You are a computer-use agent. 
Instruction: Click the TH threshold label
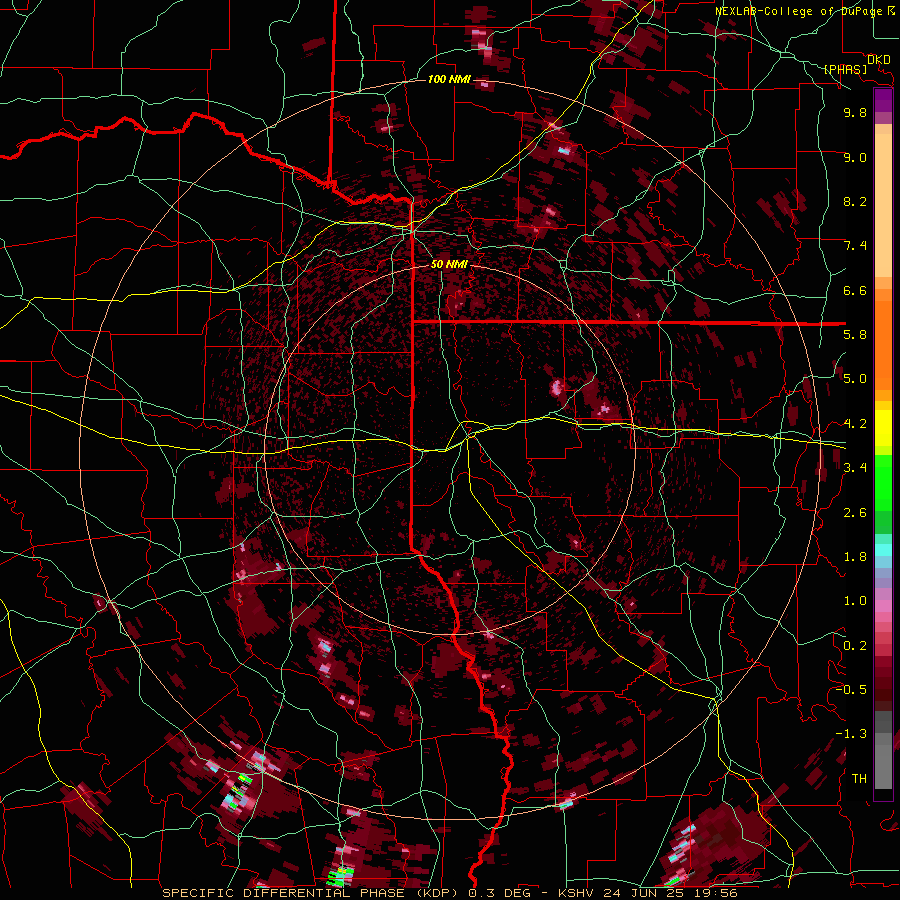point(859,779)
